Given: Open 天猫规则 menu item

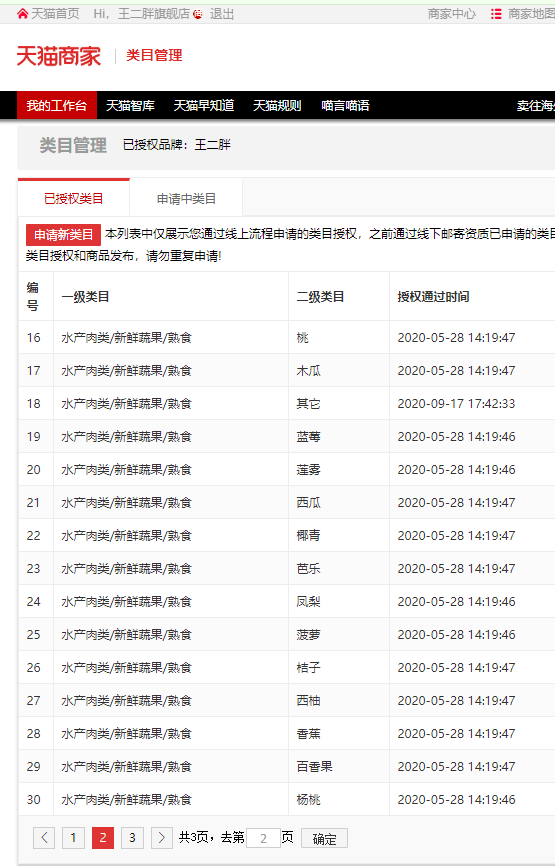Looking at the screenshot, I should (277, 105).
